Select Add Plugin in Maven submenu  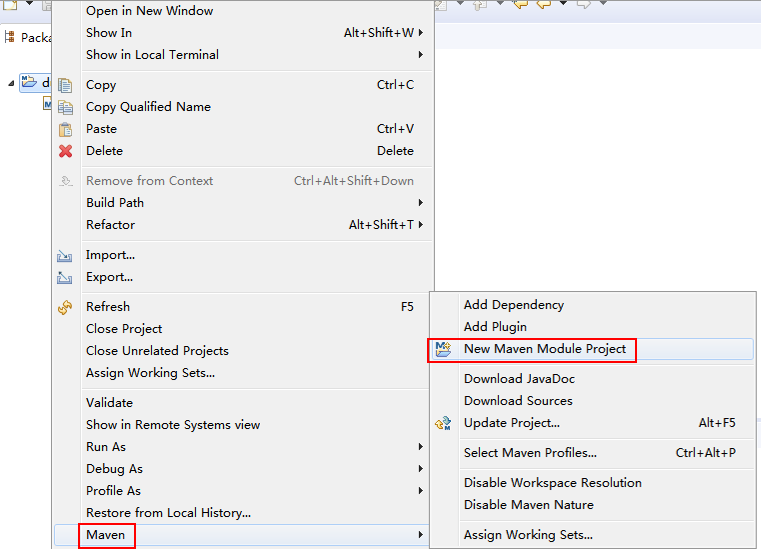pyautogui.click(x=593, y=327)
